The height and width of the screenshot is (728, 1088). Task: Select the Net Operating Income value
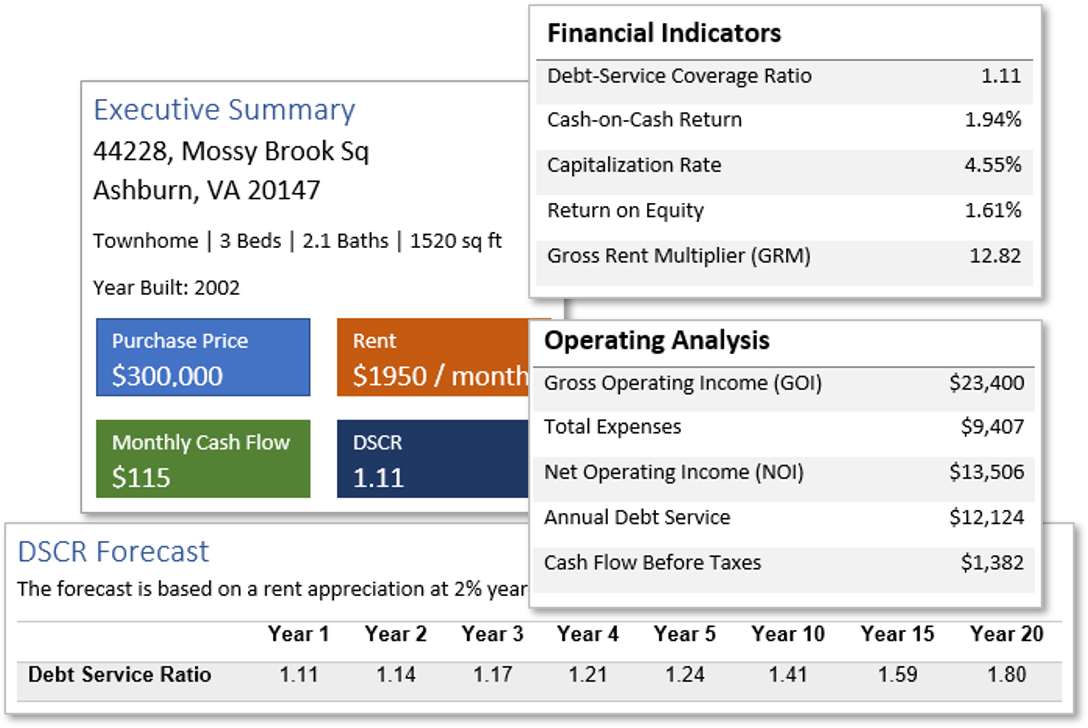pyautogui.click(x=986, y=472)
